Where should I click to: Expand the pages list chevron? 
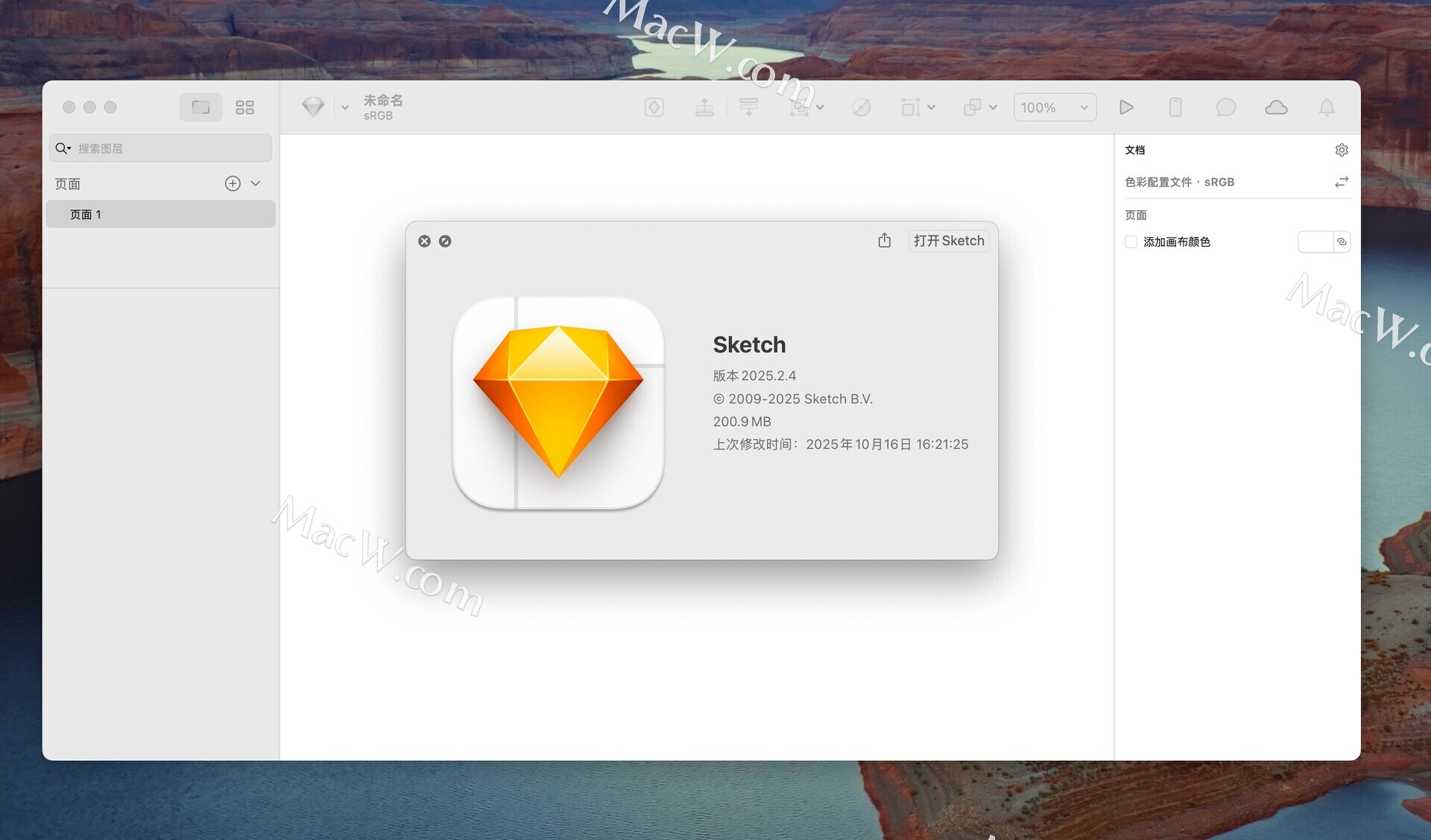256,183
